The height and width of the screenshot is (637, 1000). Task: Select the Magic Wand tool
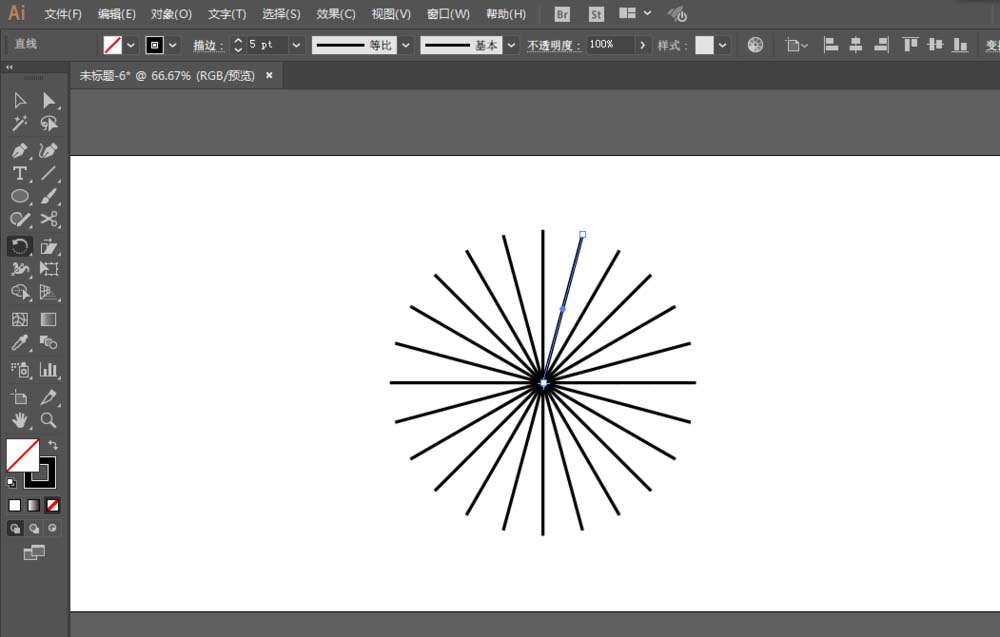click(20, 123)
